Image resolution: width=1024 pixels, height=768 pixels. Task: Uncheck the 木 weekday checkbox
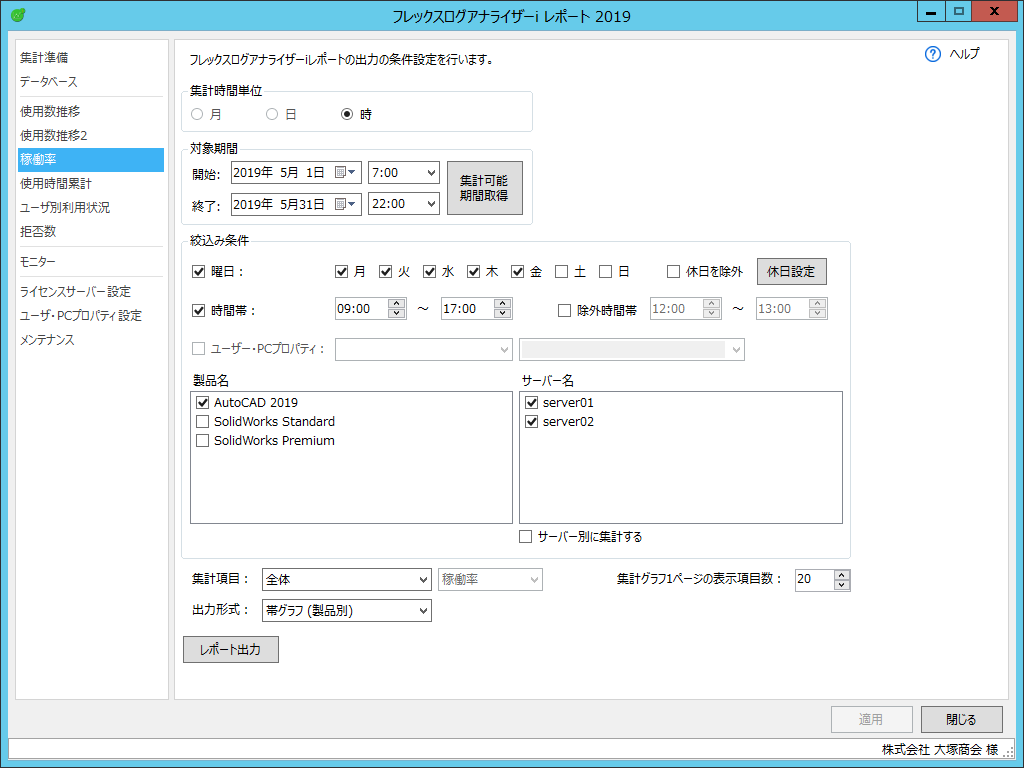(473, 272)
